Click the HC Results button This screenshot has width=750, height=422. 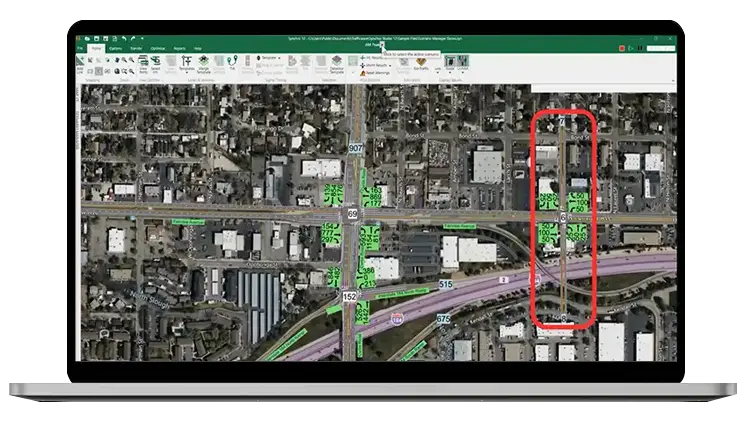point(374,57)
